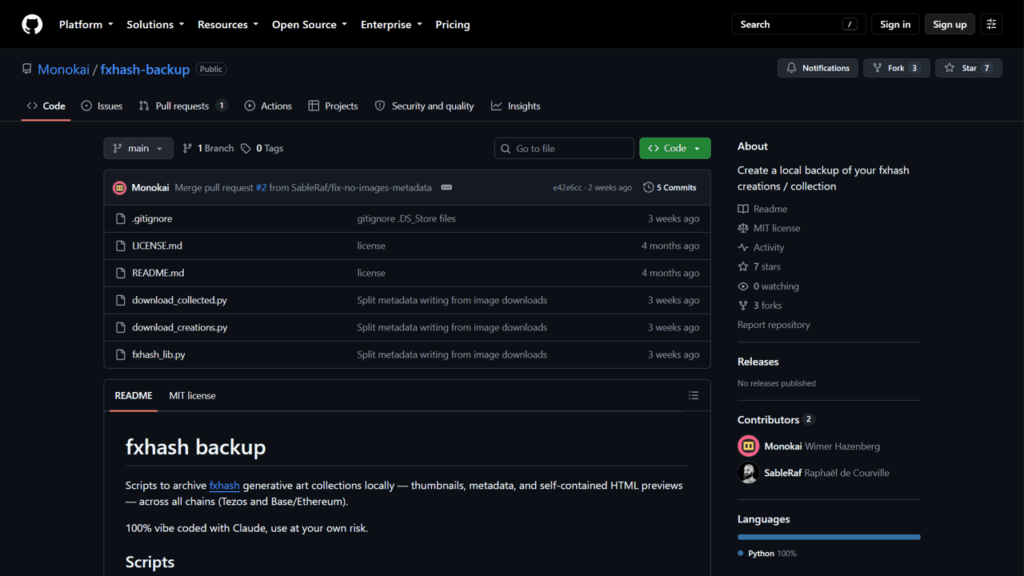
Task: View the 5 Commits history
Action: [669, 187]
